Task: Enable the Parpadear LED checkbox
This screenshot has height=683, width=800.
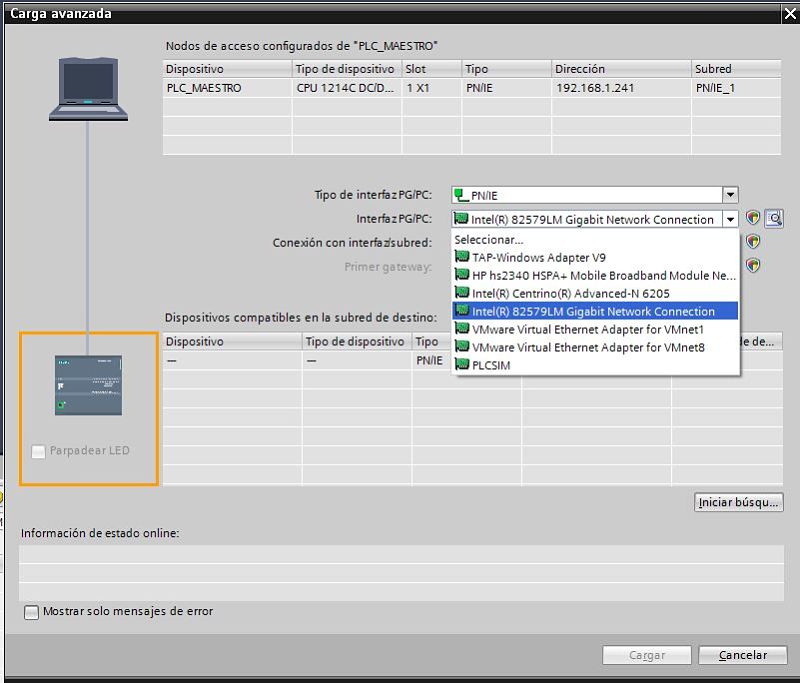Action: click(x=39, y=452)
